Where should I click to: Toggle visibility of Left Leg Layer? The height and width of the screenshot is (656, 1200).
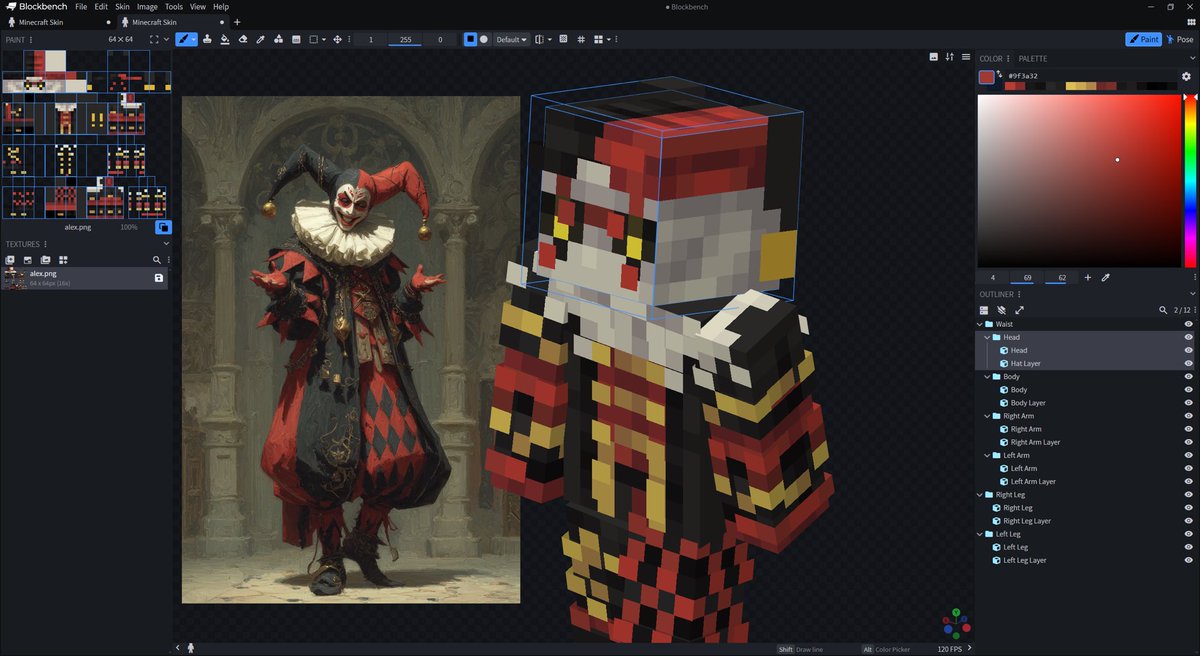tap(1189, 560)
